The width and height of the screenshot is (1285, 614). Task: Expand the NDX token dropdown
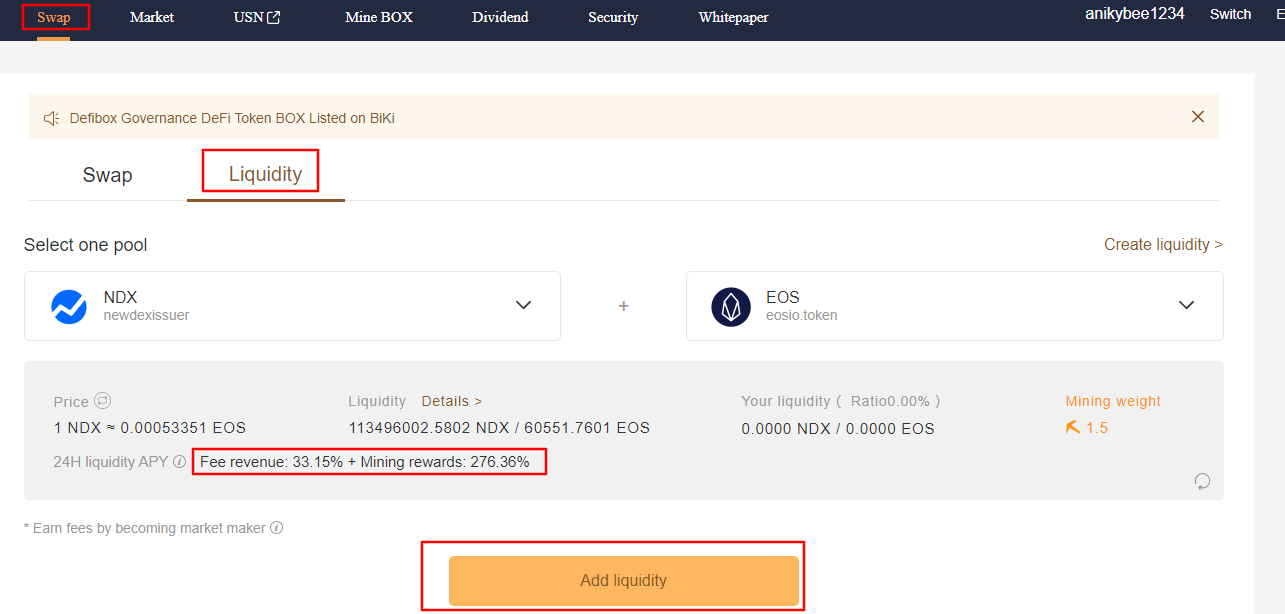(x=523, y=305)
